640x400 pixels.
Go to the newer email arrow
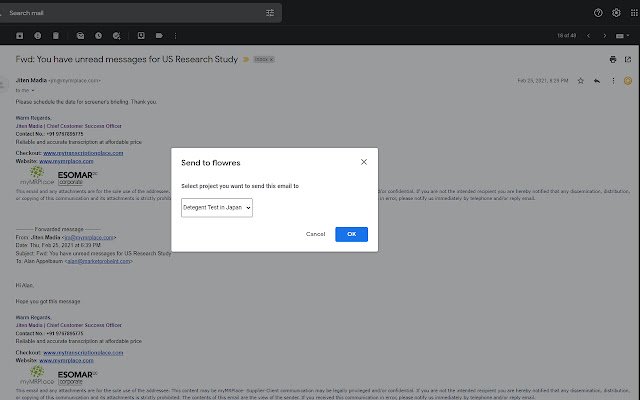[x=589, y=36]
